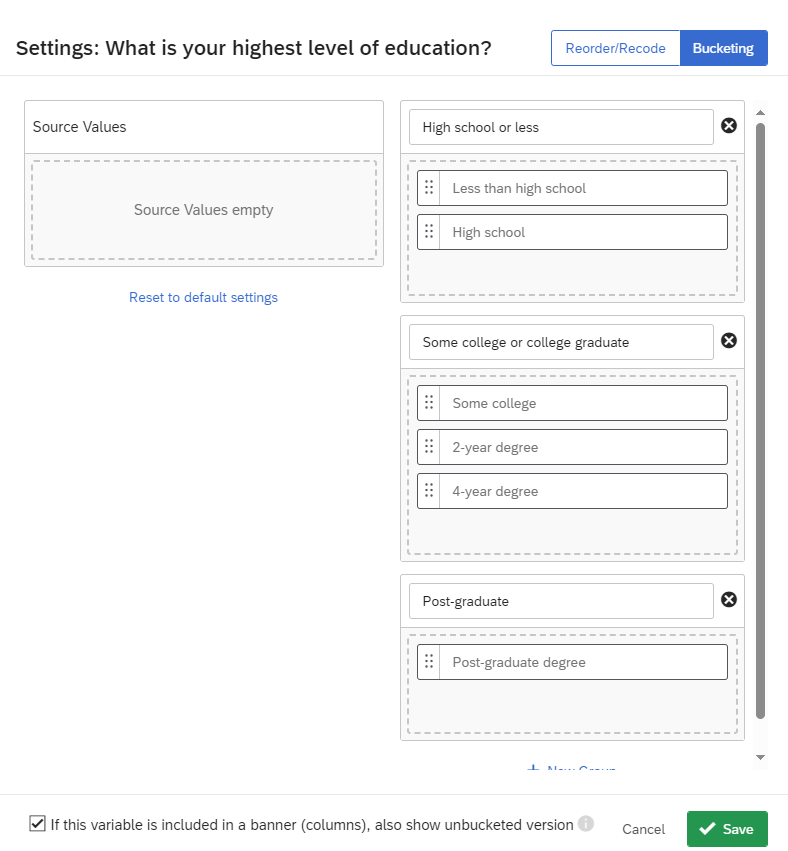Screen dimensions: 788x851
Task: Switch to the Reorder/Recode tab
Action: point(615,48)
